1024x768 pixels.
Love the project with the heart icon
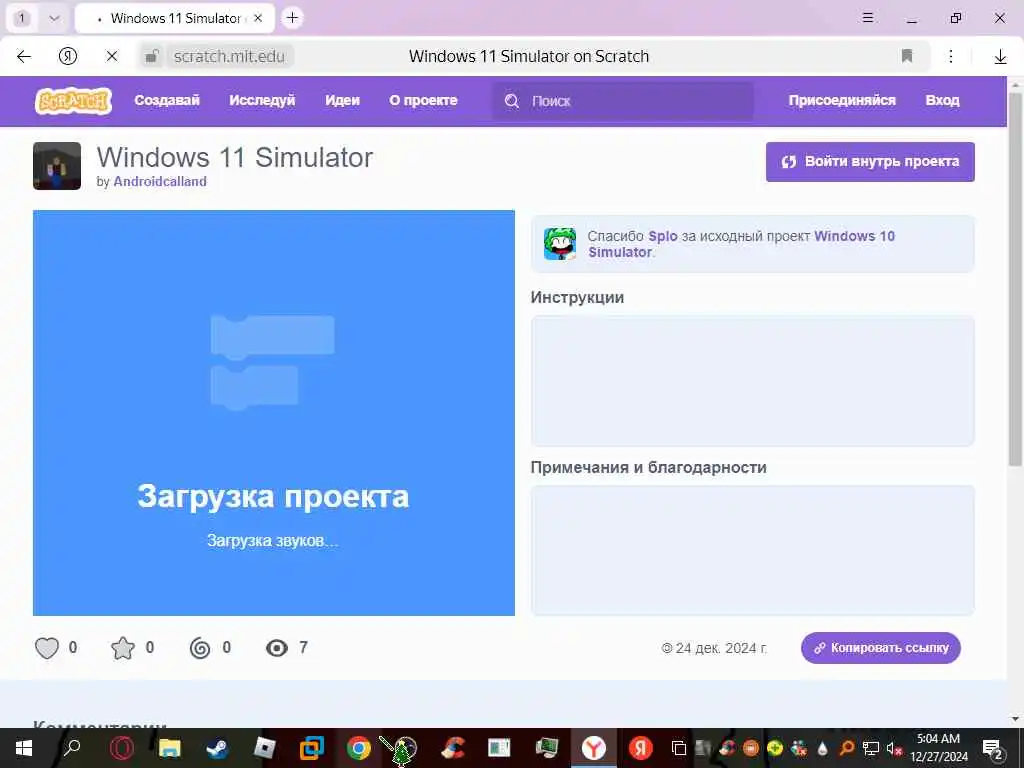[x=46, y=648]
